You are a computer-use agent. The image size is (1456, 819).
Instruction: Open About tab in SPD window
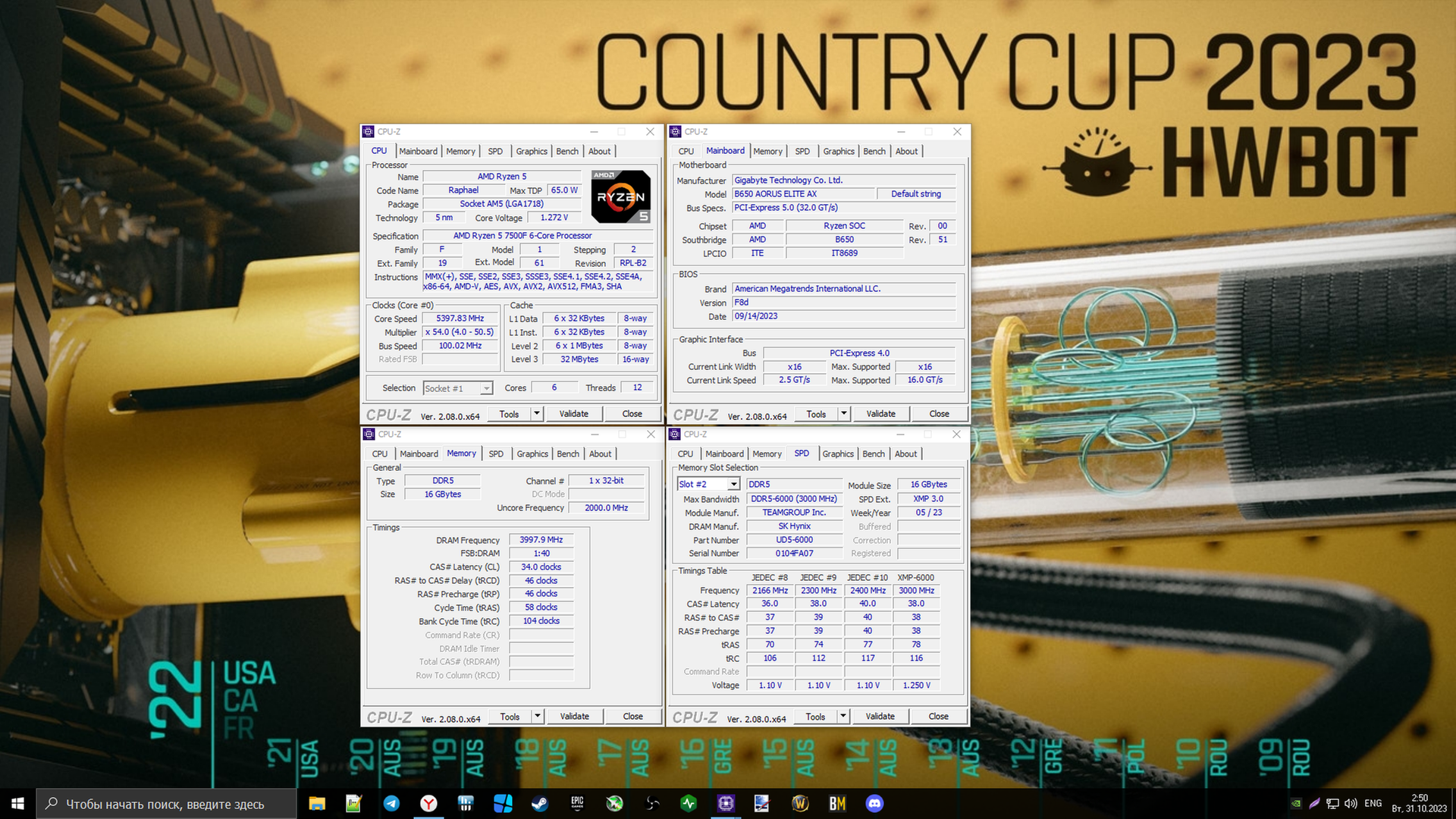coord(905,454)
